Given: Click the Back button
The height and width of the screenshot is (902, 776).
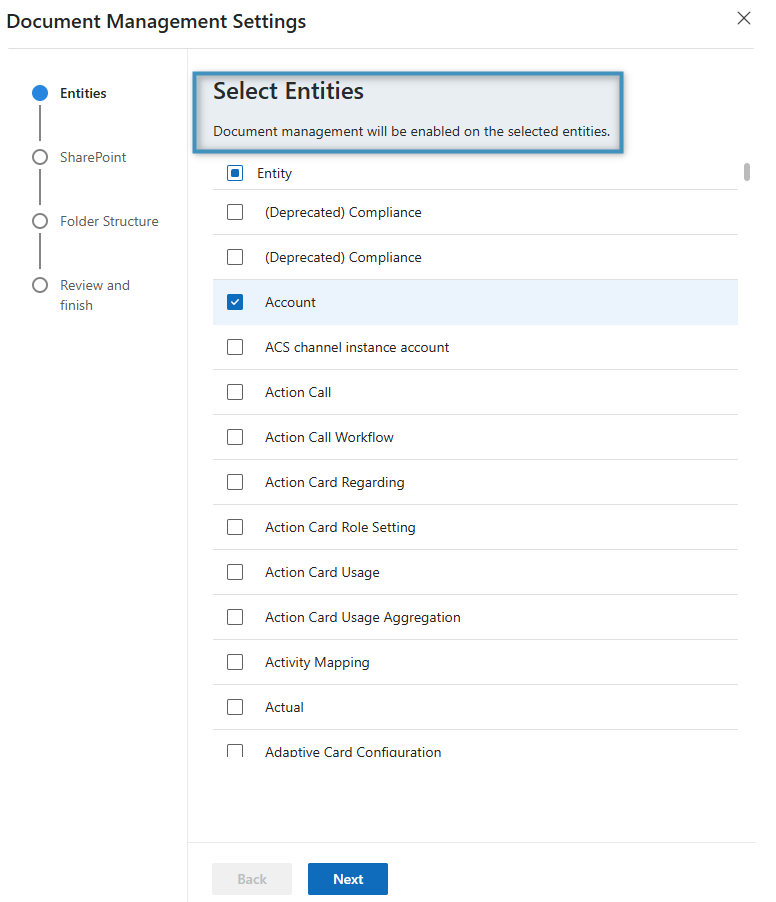Looking at the screenshot, I should pos(252,879).
